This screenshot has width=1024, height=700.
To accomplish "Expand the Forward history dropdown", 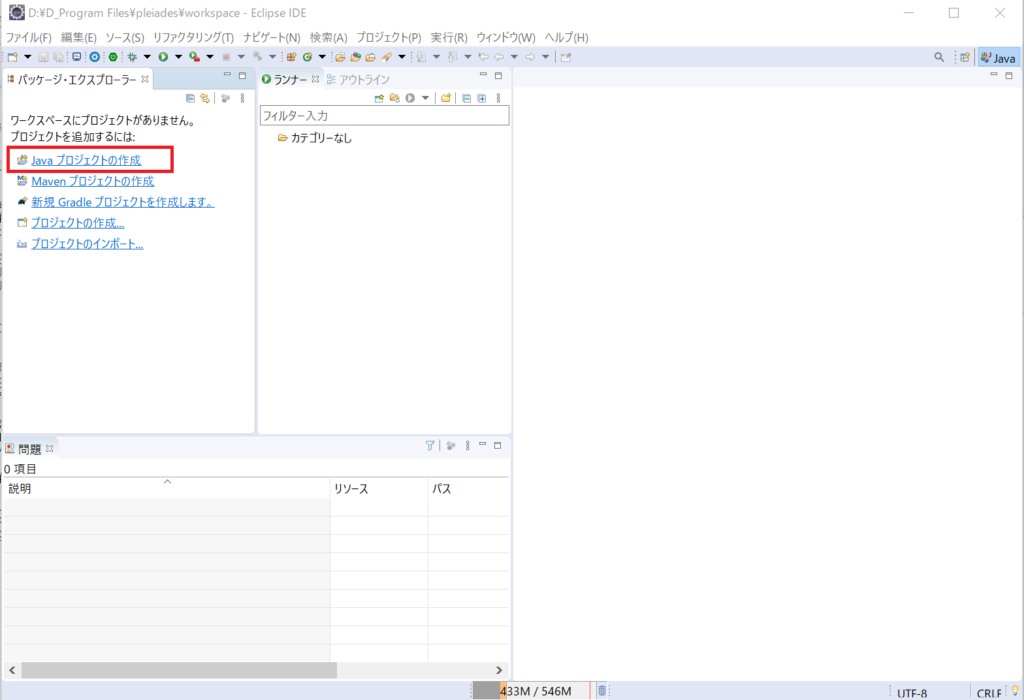I will [x=545, y=57].
